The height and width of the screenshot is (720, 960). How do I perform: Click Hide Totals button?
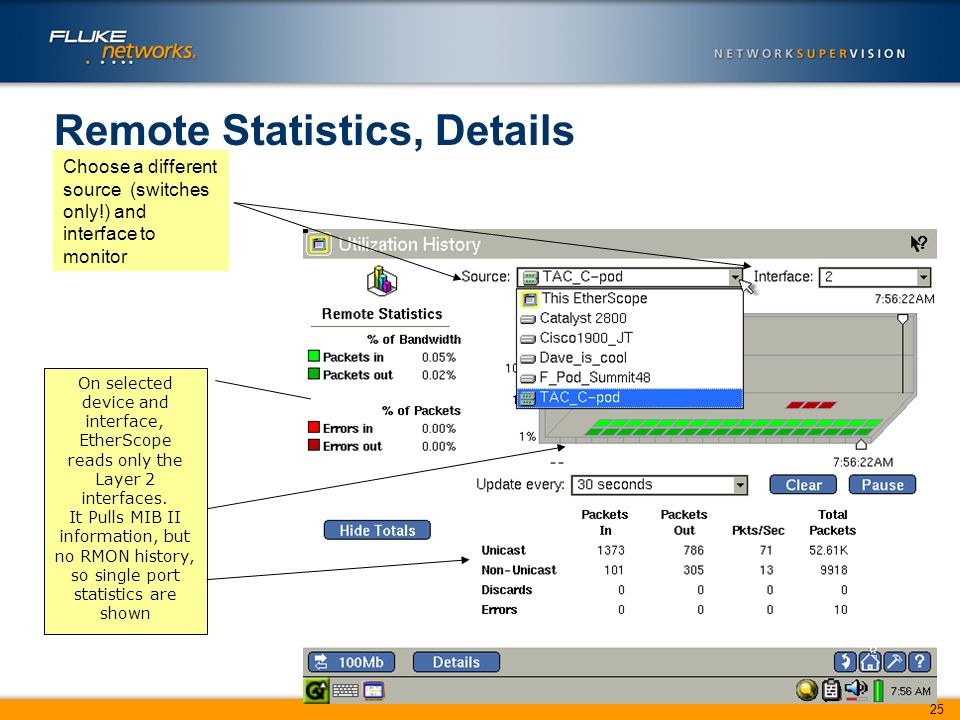377,530
